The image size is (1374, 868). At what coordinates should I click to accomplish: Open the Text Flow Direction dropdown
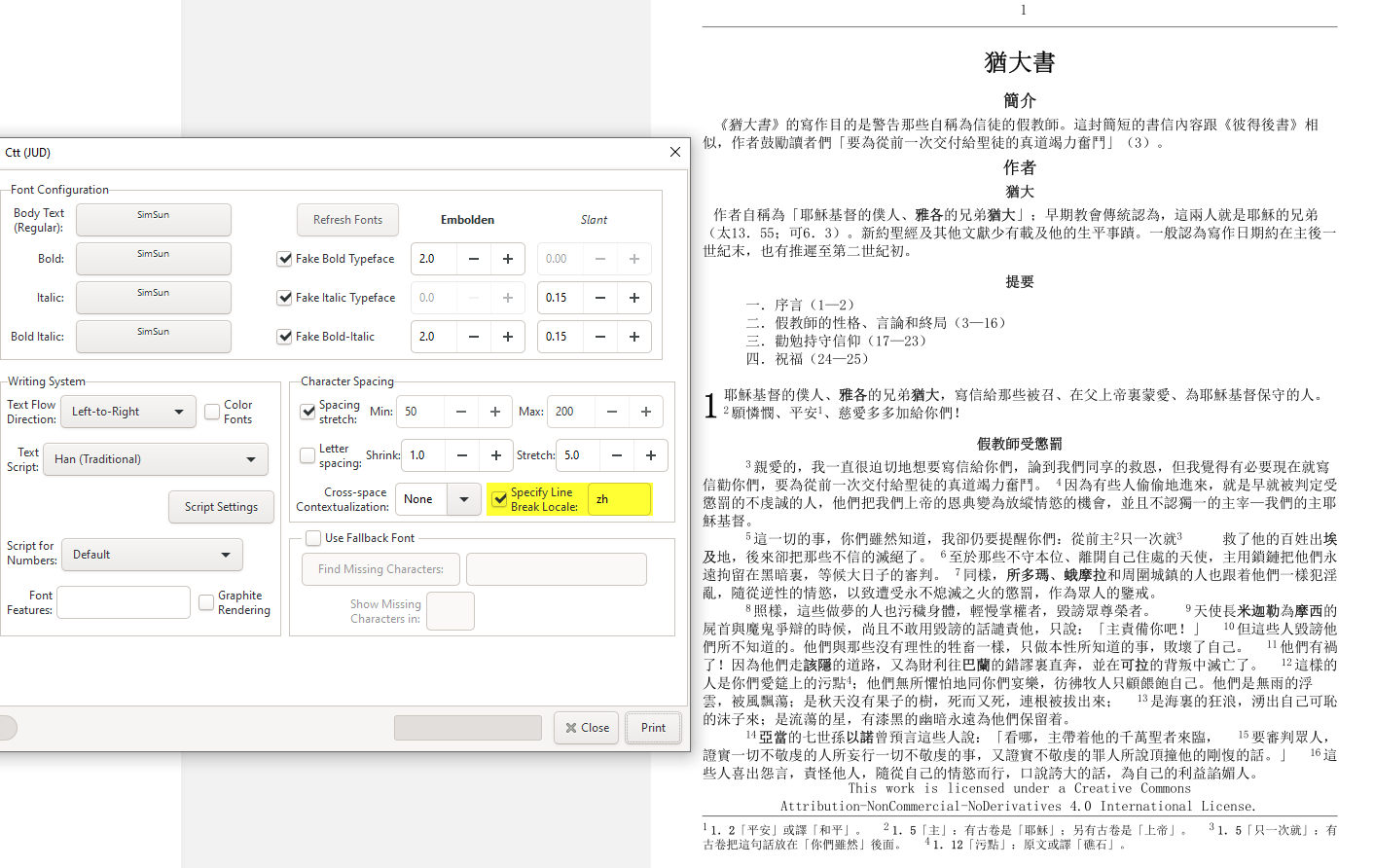(127, 412)
